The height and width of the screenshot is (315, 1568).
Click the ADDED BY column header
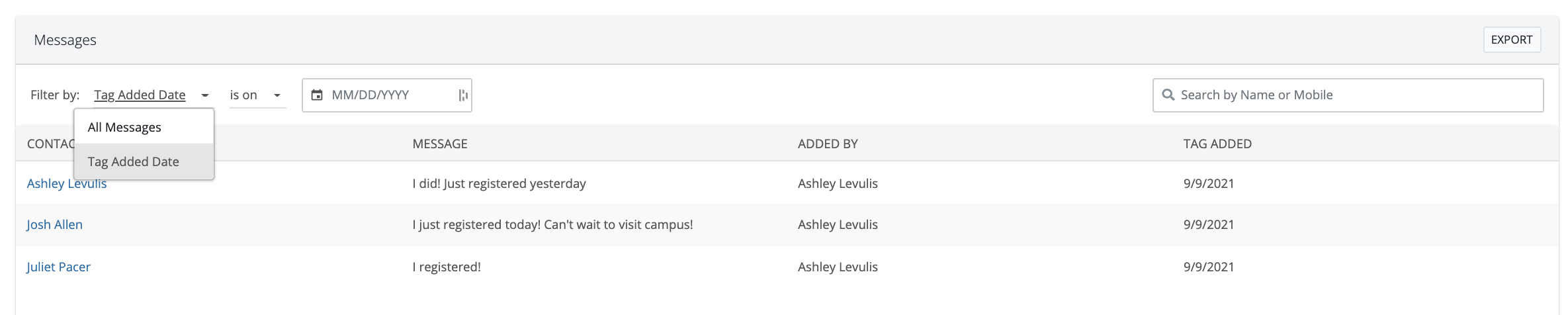(828, 144)
